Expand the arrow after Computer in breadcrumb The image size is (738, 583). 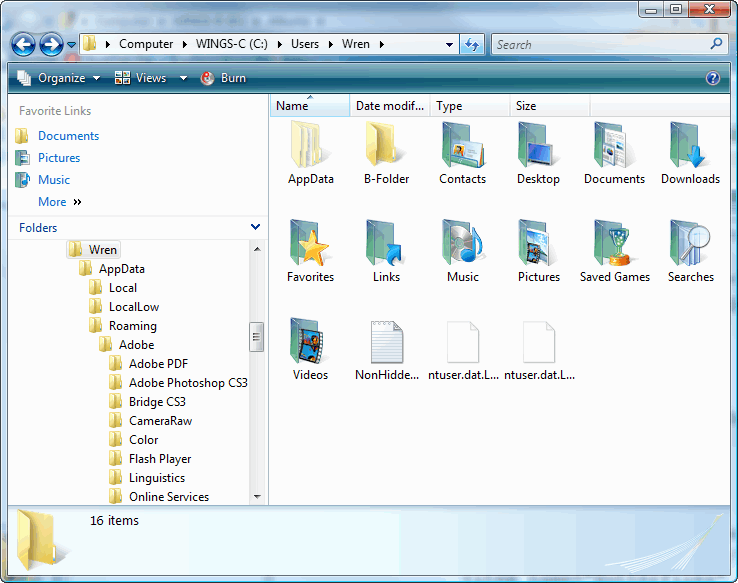[185, 44]
